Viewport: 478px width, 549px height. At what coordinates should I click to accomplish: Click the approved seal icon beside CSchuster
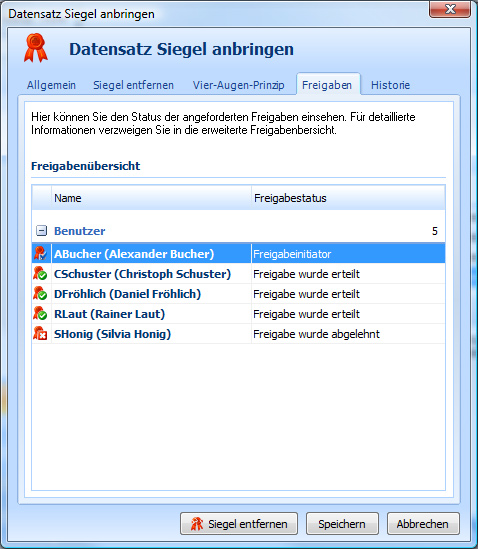40,273
